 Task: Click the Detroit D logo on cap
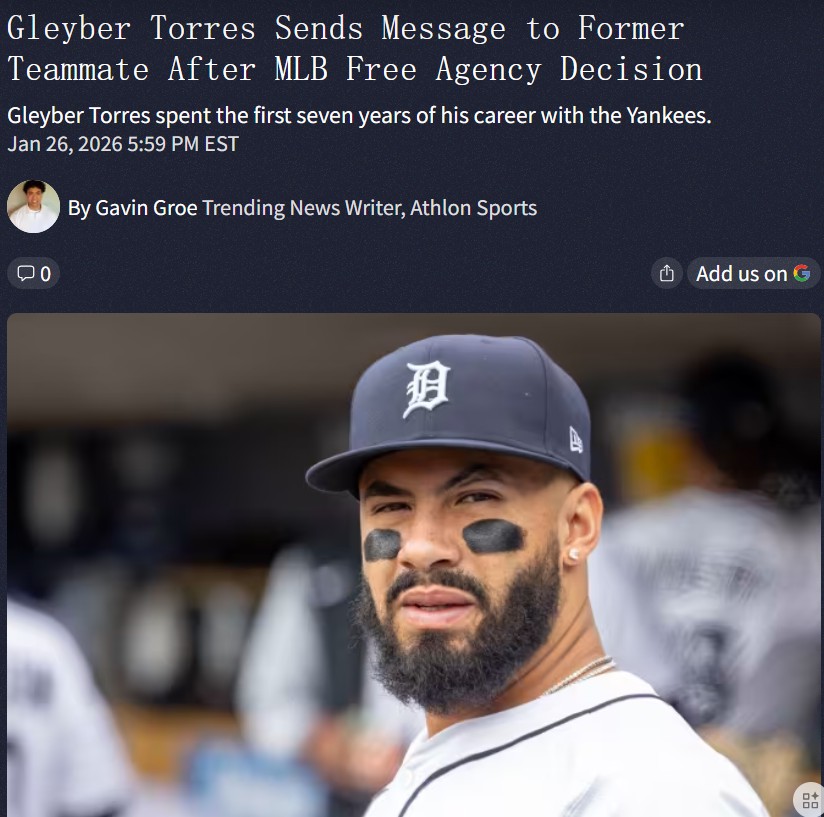click(428, 389)
